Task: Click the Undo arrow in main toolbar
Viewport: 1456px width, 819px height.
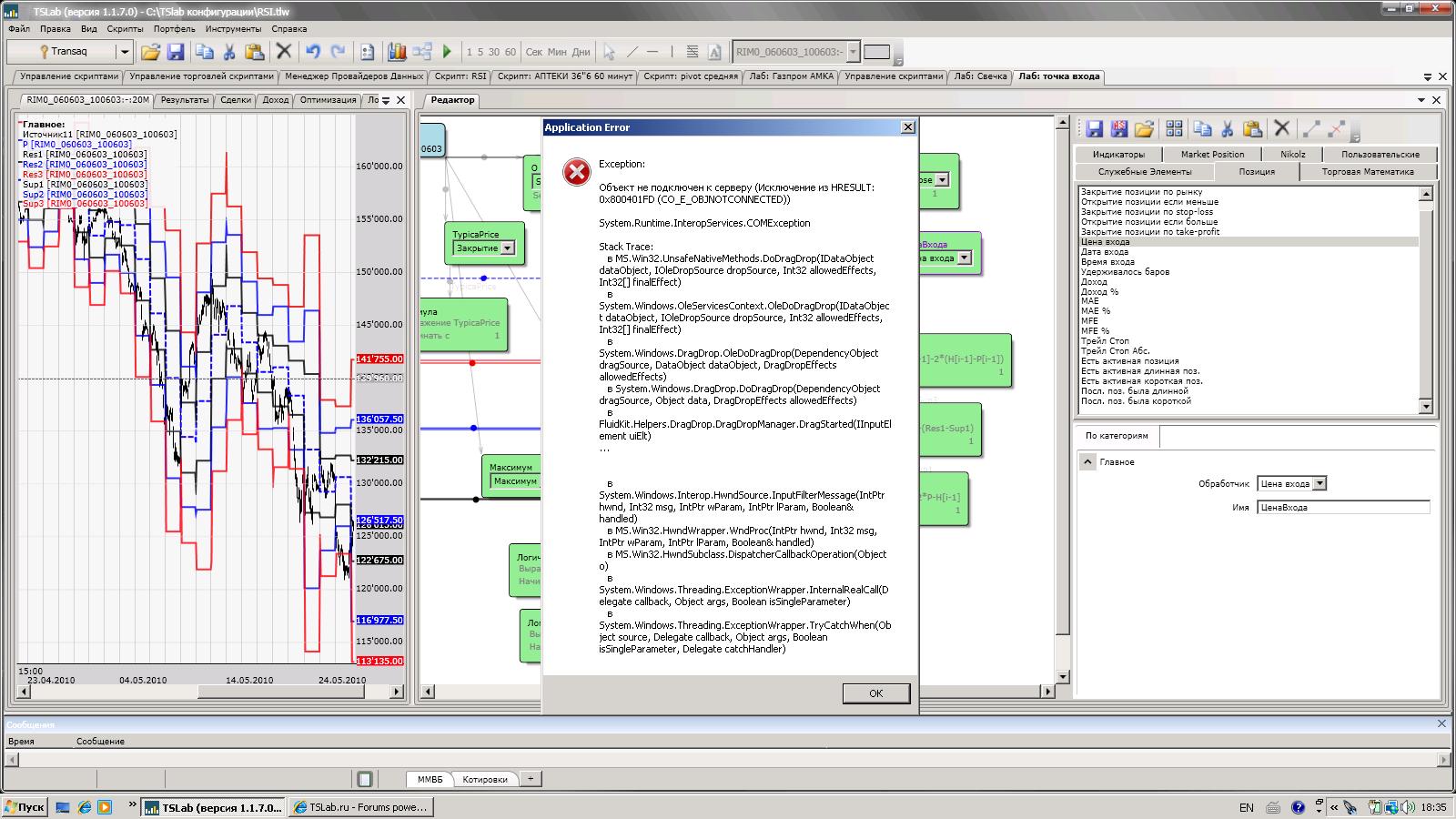Action: (x=313, y=52)
